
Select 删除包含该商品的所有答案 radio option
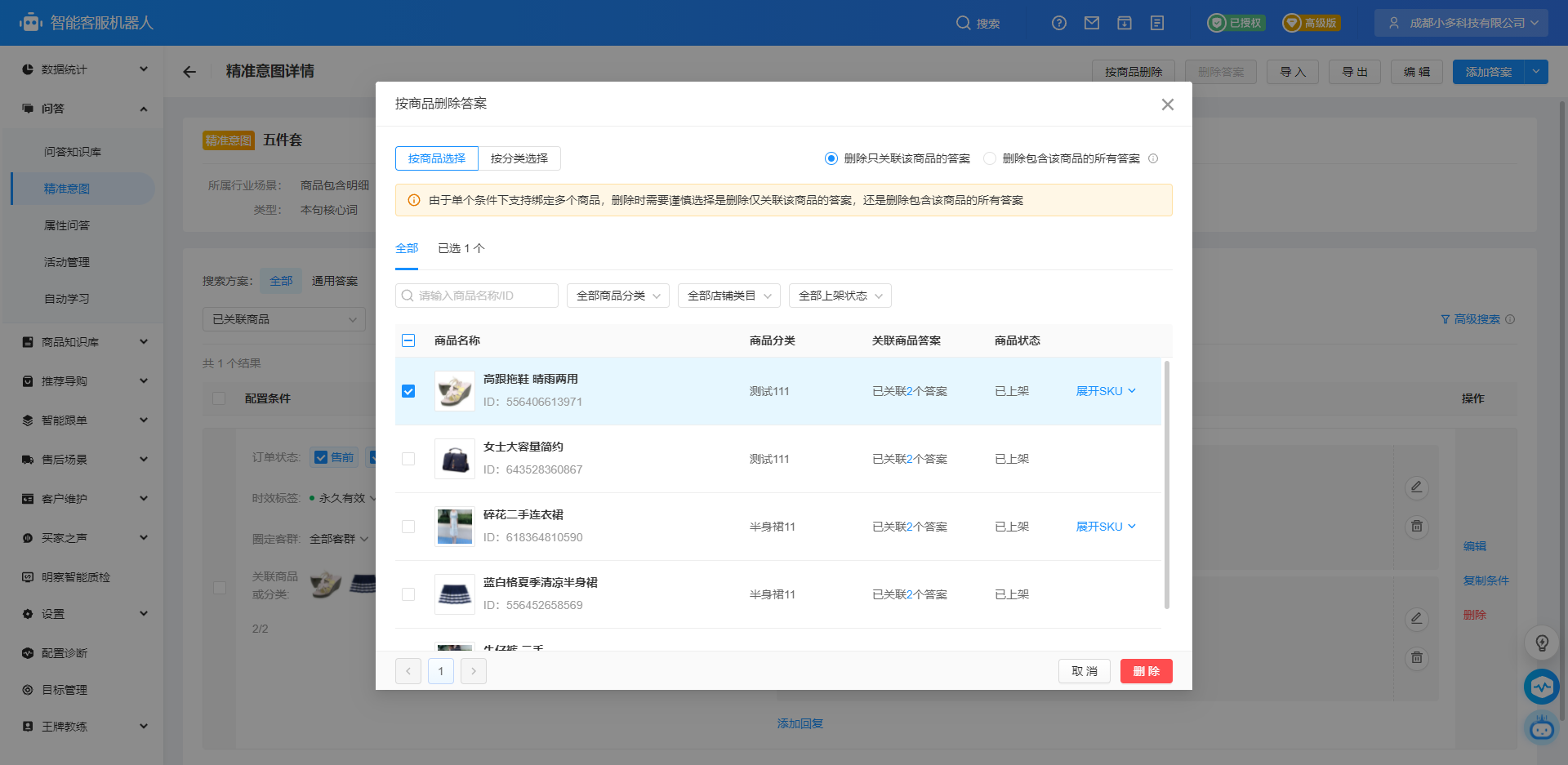click(990, 158)
